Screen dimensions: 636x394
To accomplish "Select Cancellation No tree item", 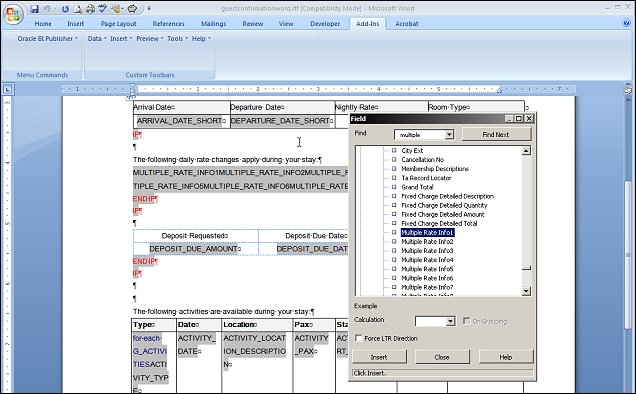I will pos(422,160).
